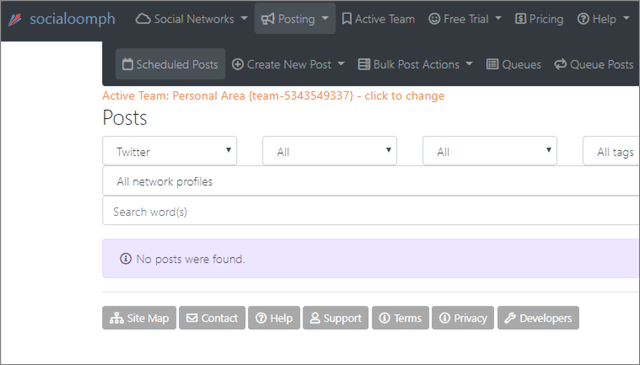This screenshot has height=365, width=640.
Task: Click the Developers footer button
Action: (x=538, y=318)
